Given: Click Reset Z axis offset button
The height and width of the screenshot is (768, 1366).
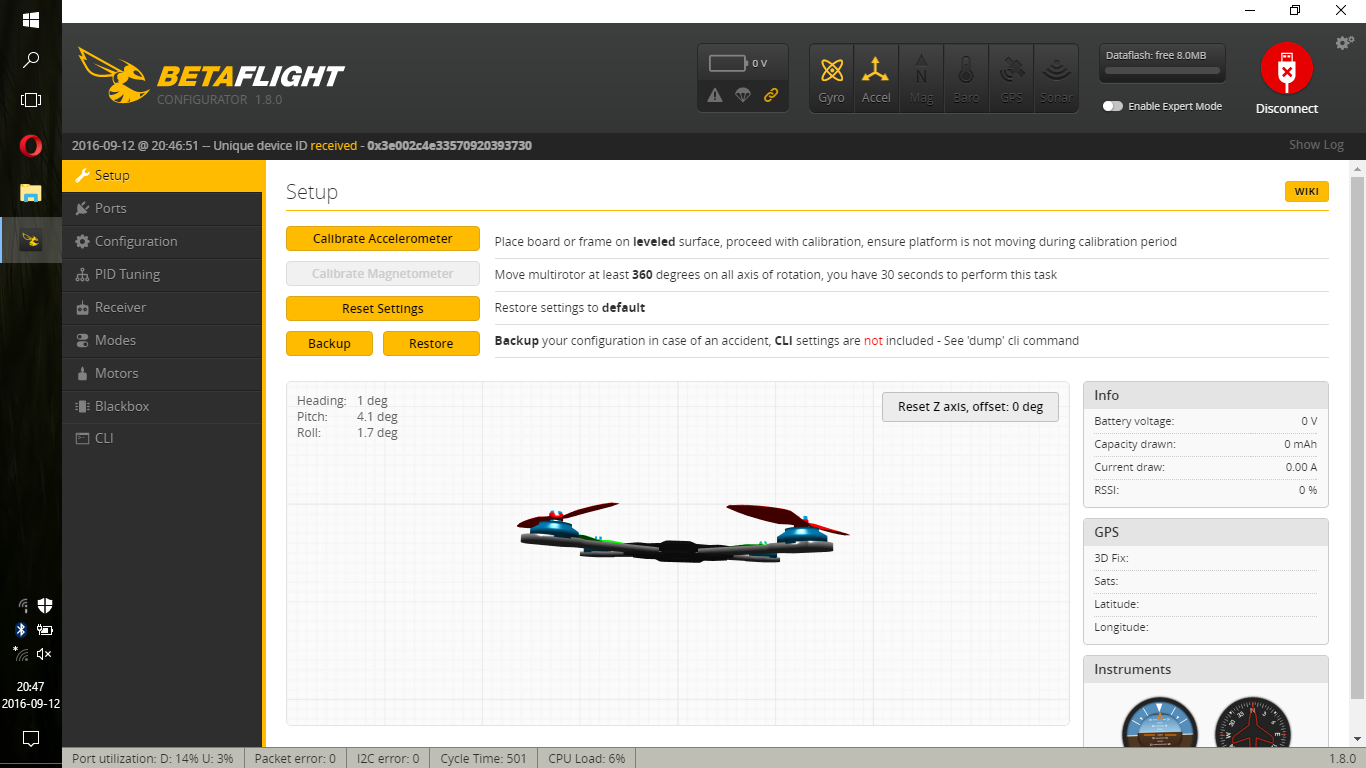Looking at the screenshot, I should tap(969, 406).
